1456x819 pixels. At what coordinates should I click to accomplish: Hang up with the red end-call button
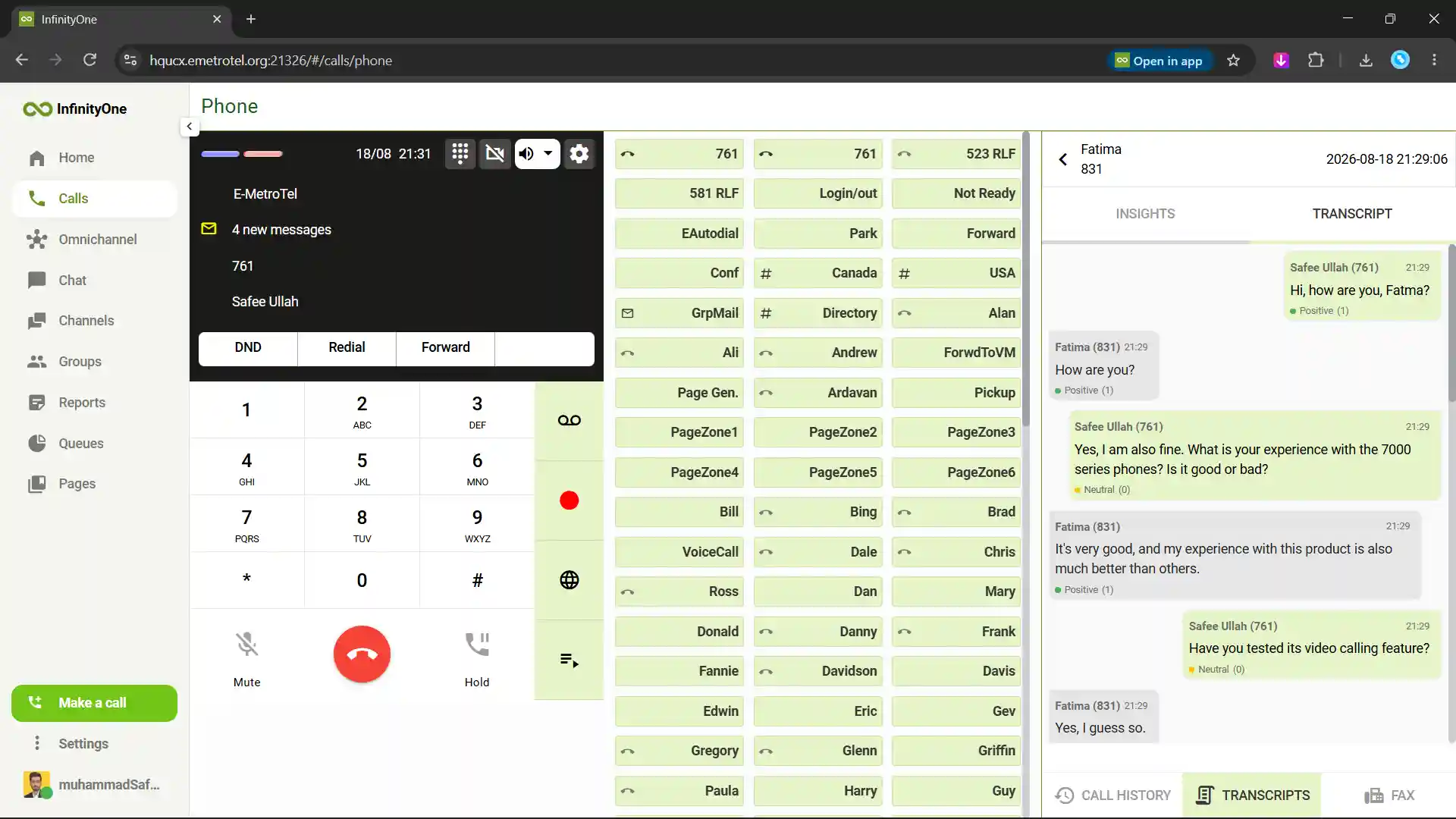tap(362, 654)
